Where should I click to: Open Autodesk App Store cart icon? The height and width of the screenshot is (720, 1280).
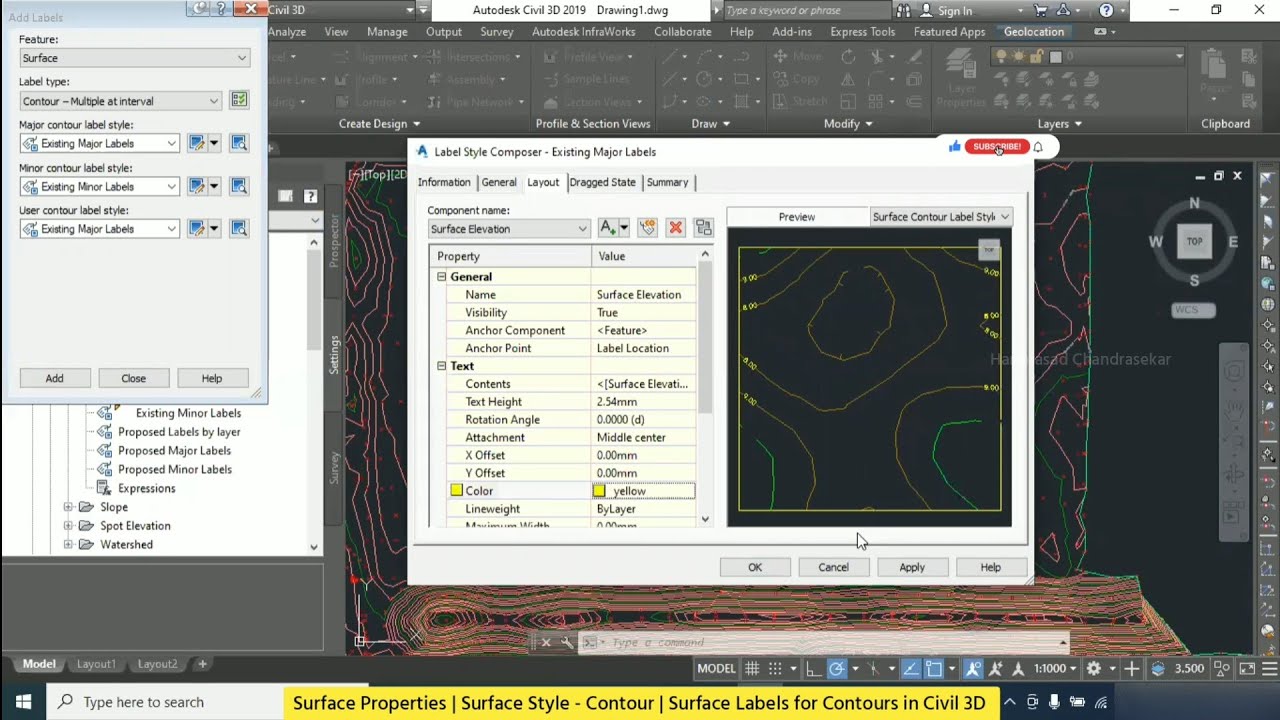coord(1040,10)
